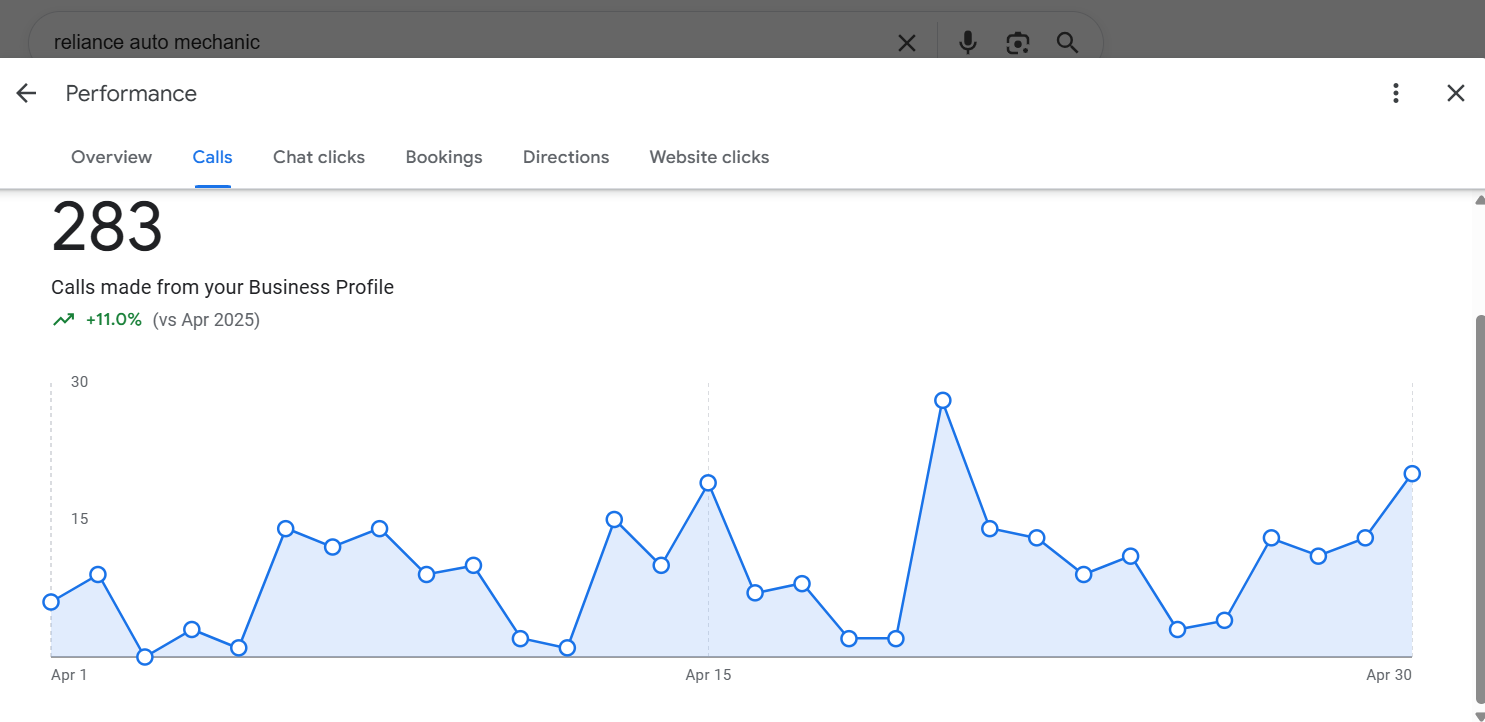The image size is (1485, 722).
Task: Click the vertical scrollbar thumb
Action: point(1480,509)
